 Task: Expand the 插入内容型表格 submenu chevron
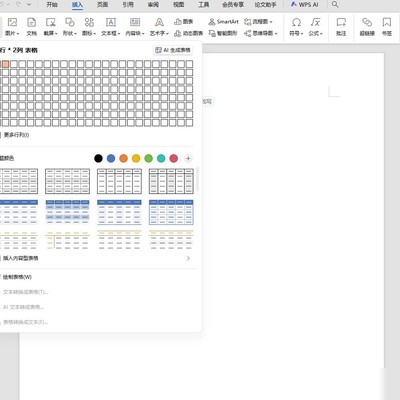click(x=188, y=258)
